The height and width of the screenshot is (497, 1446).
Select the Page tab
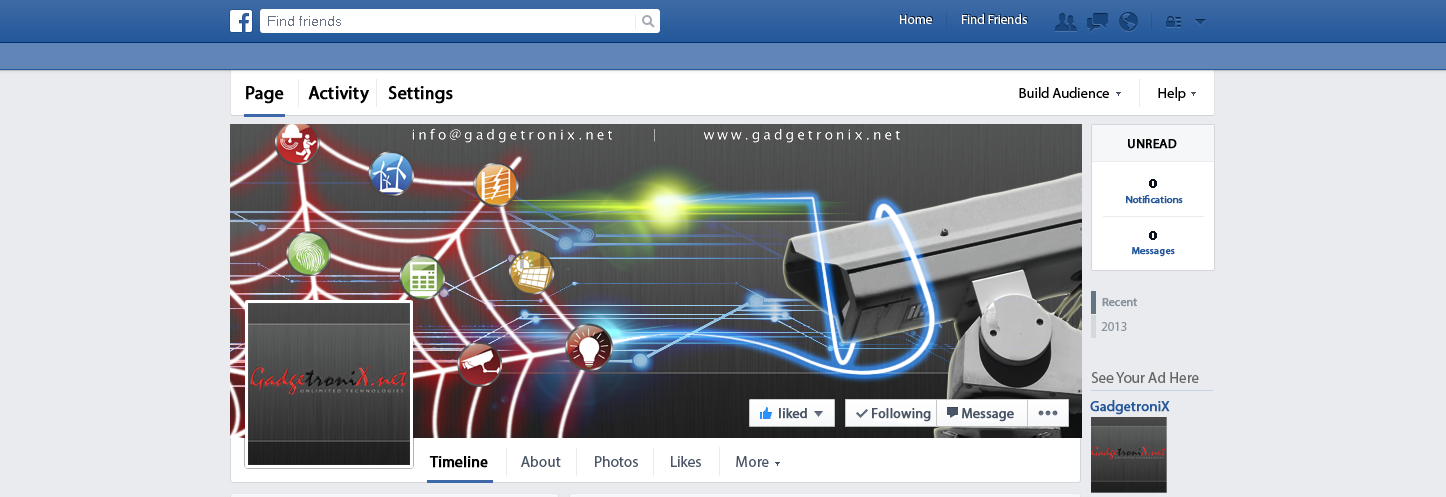[264, 93]
